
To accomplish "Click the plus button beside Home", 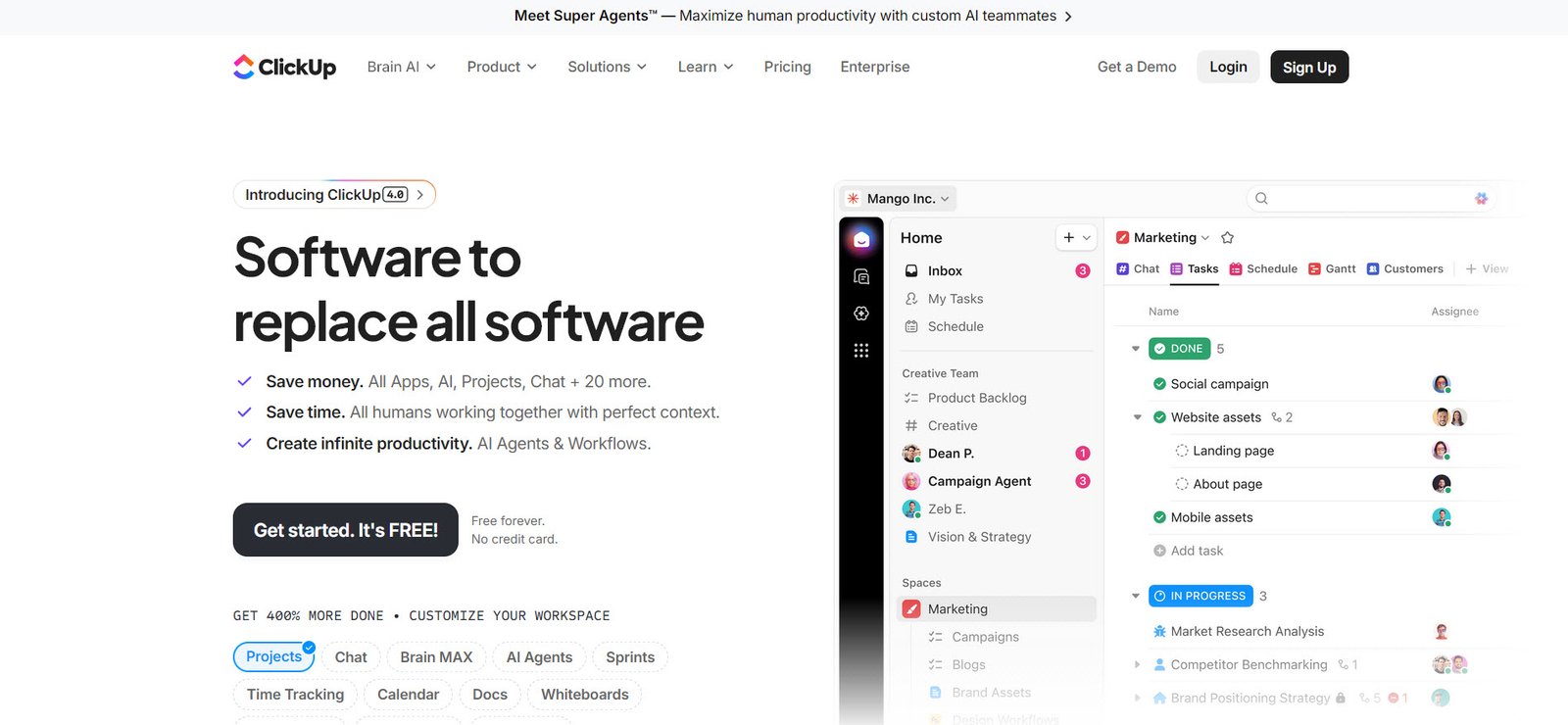I will [1069, 237].
